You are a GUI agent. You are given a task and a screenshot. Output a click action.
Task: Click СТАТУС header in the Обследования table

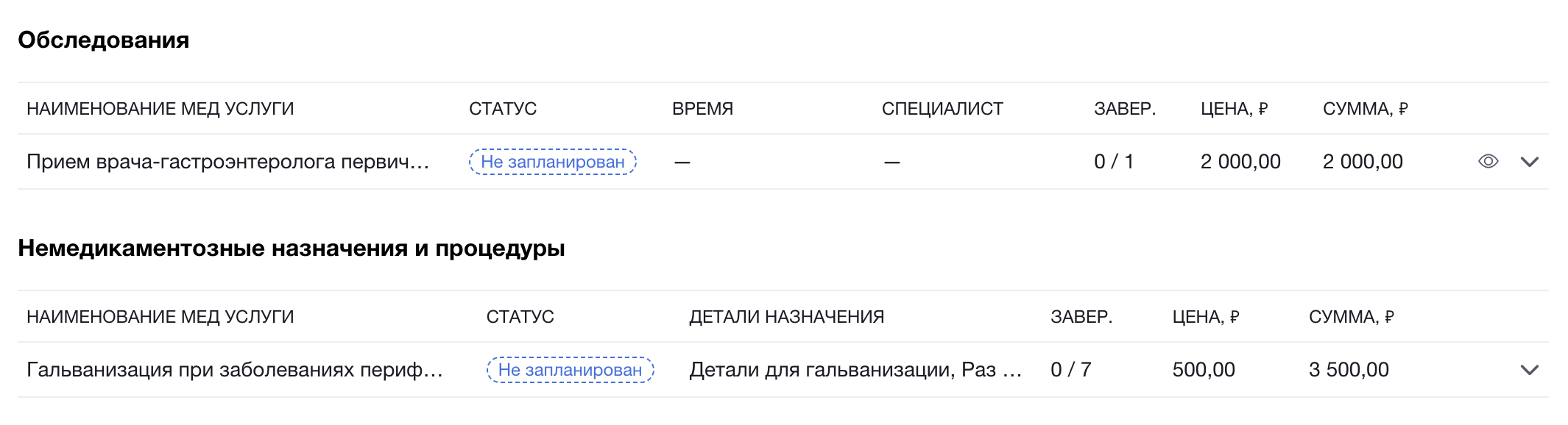click(x=503, y=109)
